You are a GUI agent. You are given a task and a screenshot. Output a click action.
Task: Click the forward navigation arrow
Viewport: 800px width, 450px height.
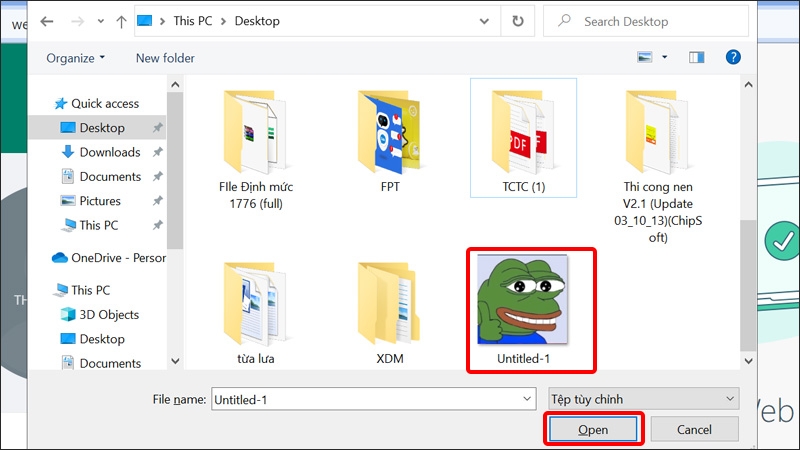point(77,21)
